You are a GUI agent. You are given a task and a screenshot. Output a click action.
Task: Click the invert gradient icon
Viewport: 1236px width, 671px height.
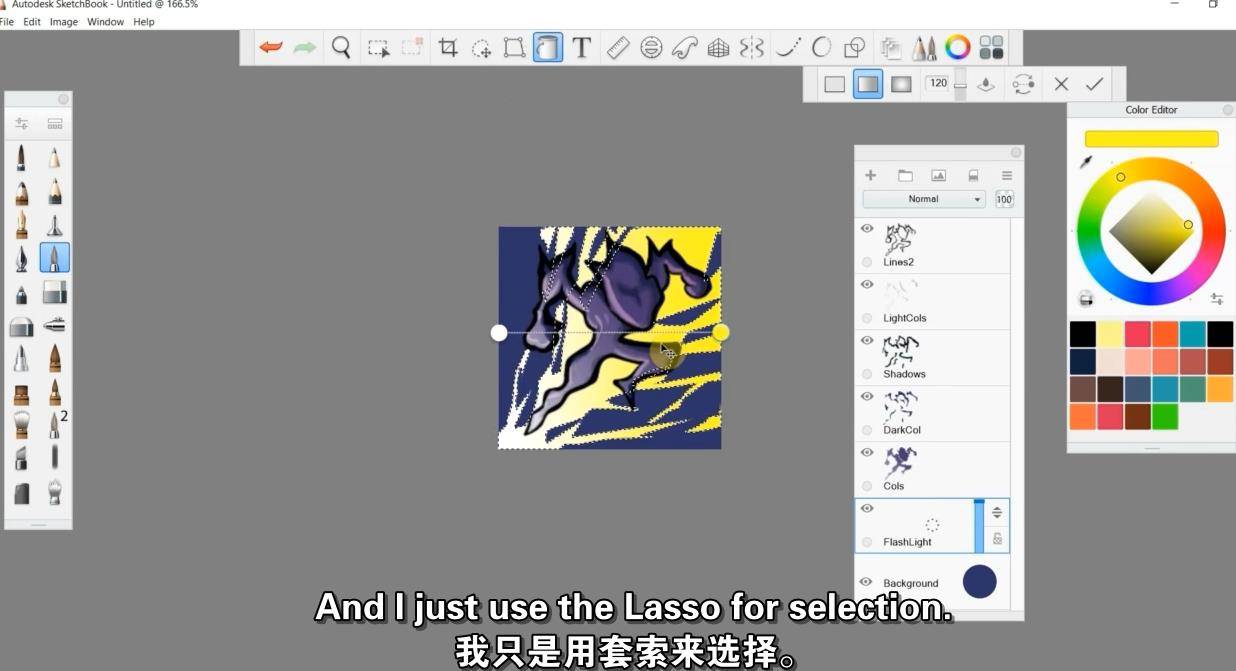(1023, 84)
